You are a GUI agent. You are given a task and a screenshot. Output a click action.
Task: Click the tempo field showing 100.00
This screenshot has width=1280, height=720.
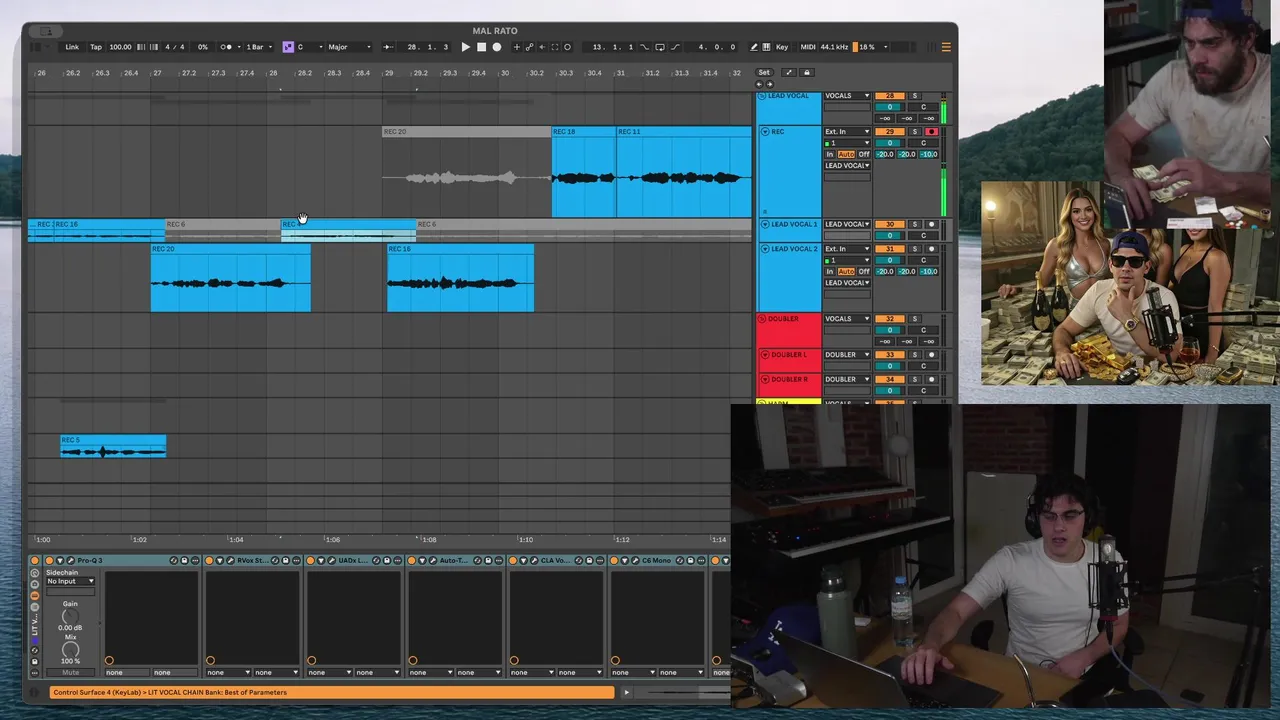120,47
